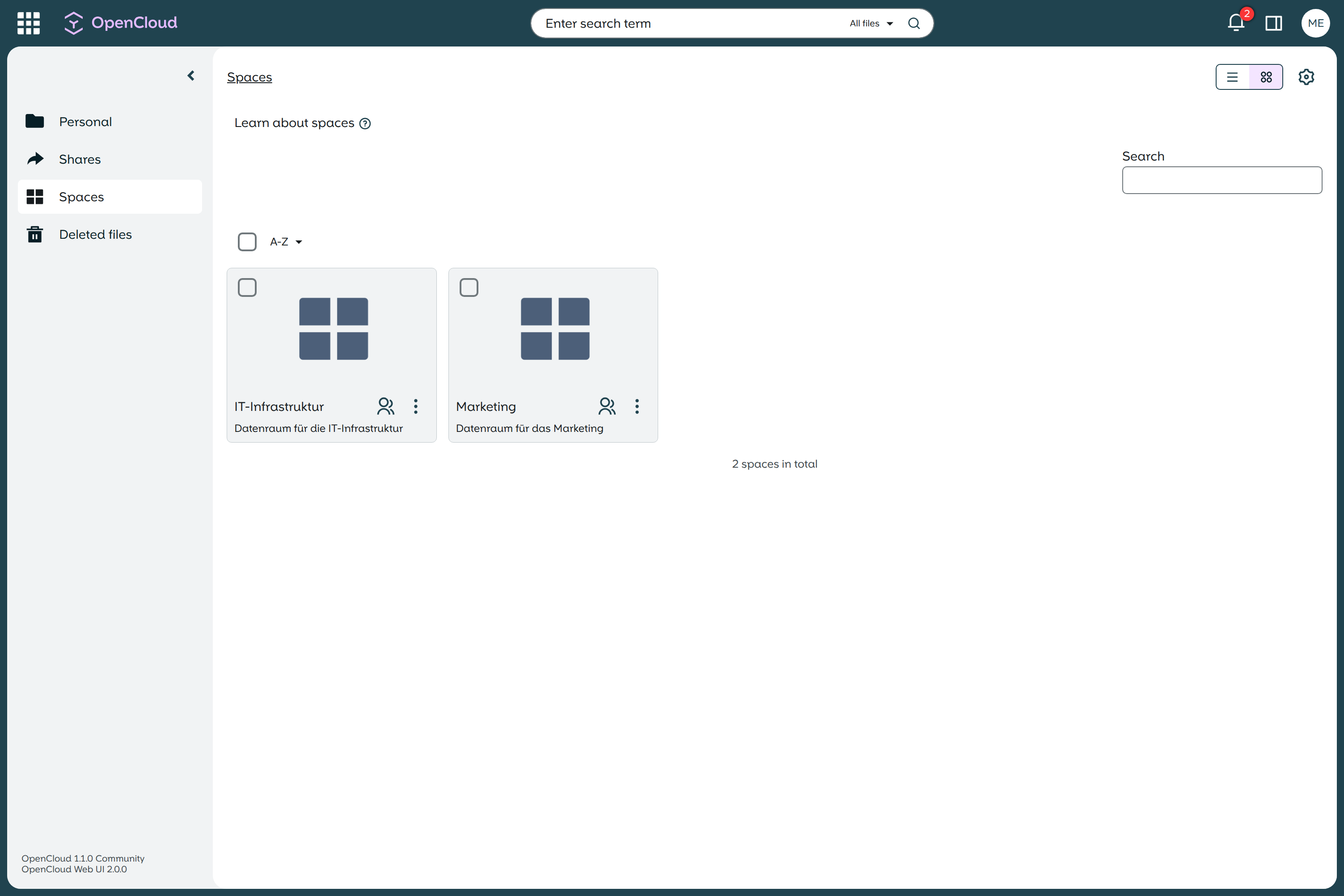This screenshot has height=896, width=1344.
Task: Open the IT-Infrastruktur space by its name
Action: tap(279, 406)
